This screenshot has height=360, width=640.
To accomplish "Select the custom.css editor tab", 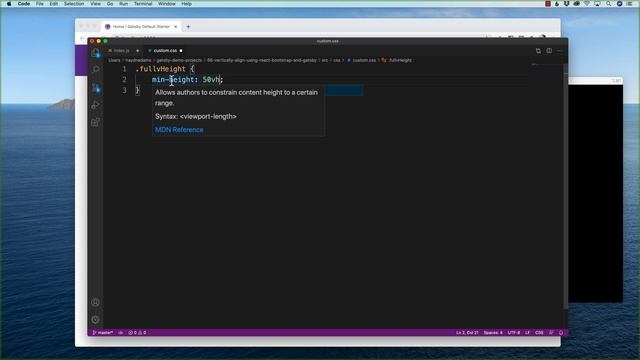I will [x=165, y=51].
